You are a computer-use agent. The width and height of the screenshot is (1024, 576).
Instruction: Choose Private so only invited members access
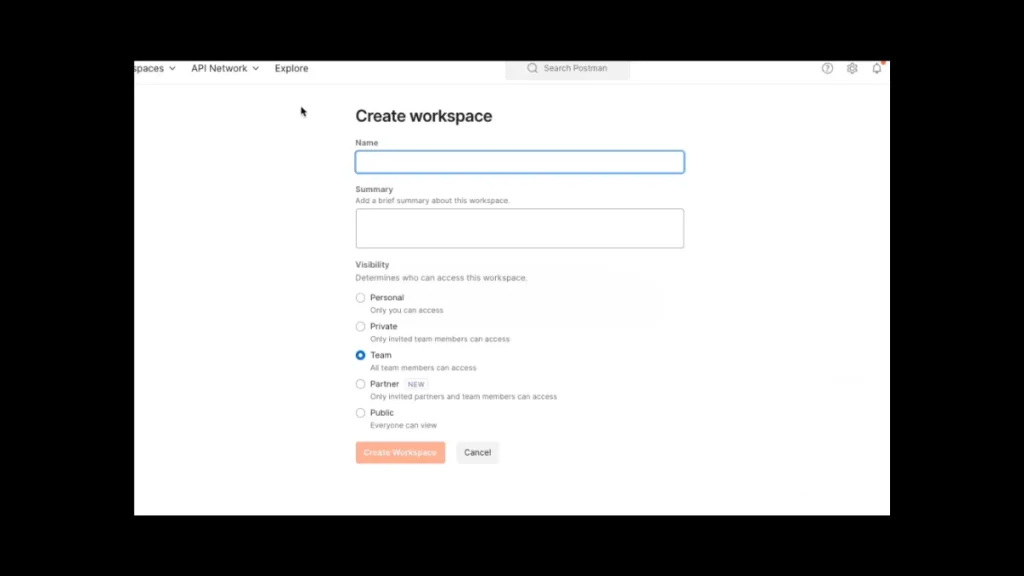[360, 326]
